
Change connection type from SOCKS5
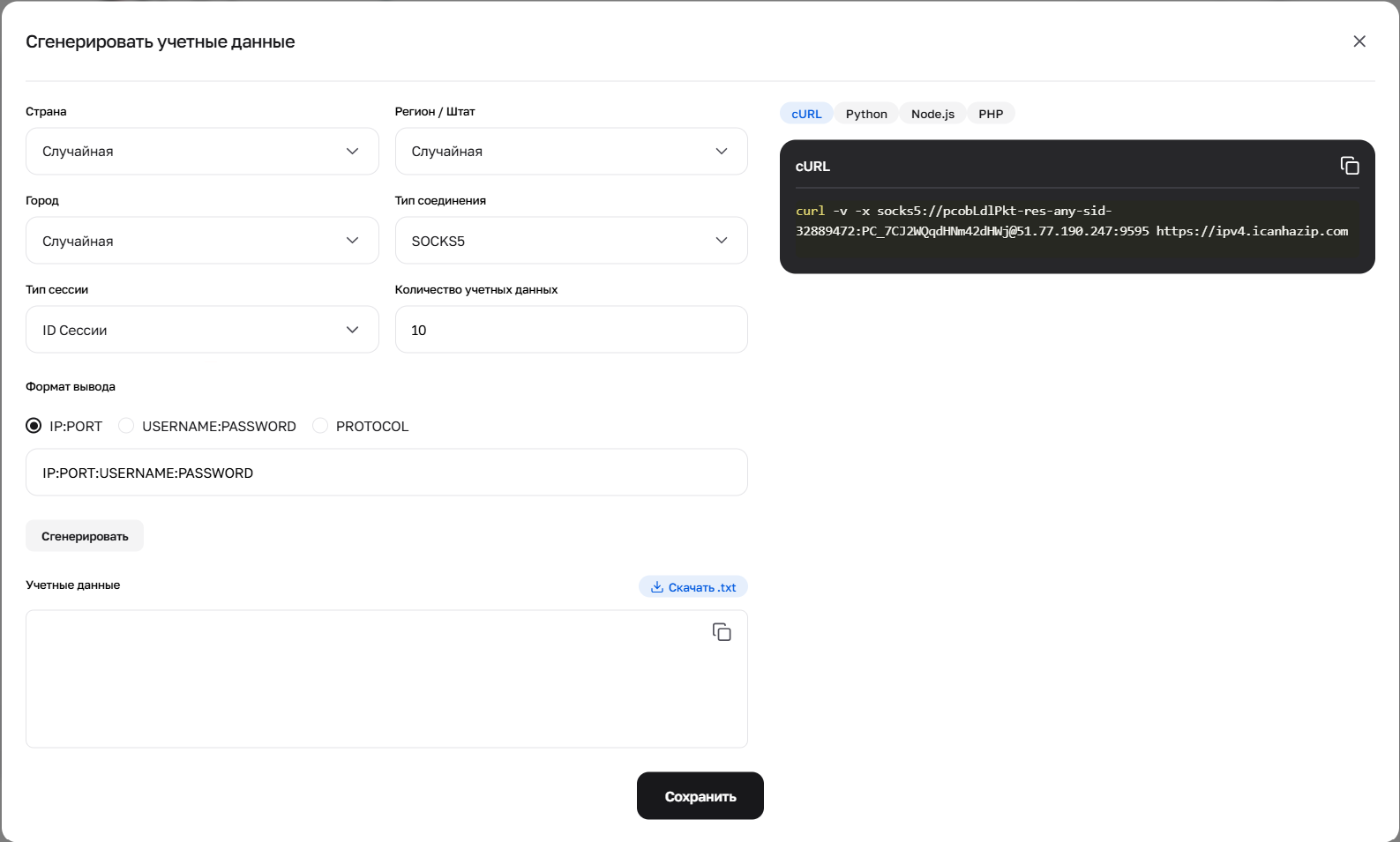pyautogui.click(x=571, y=241)
